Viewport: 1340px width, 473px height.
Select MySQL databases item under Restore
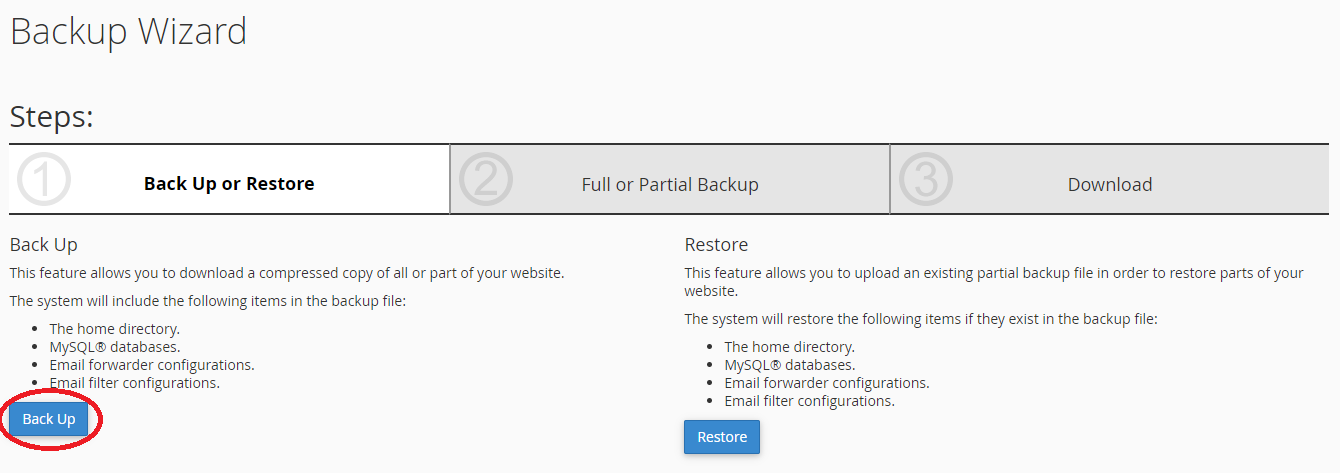click(x=789, y=365)
